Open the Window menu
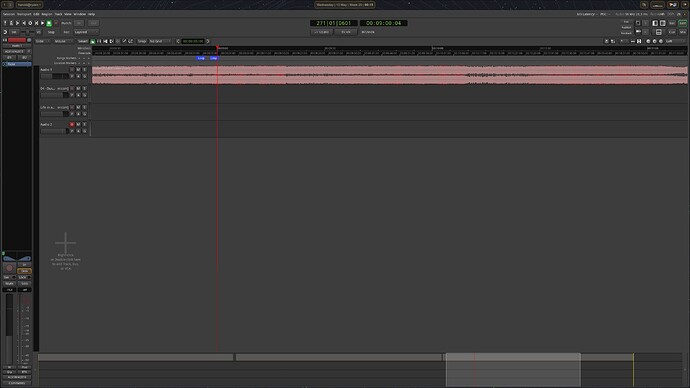The height and width of the screenshot is (388, 690). click(80, 14)
